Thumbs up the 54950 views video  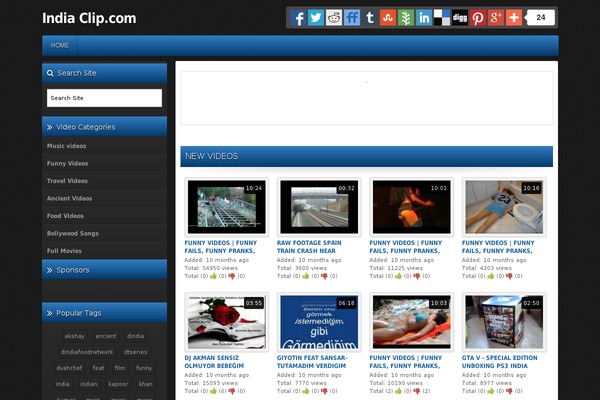click(213, 276)
